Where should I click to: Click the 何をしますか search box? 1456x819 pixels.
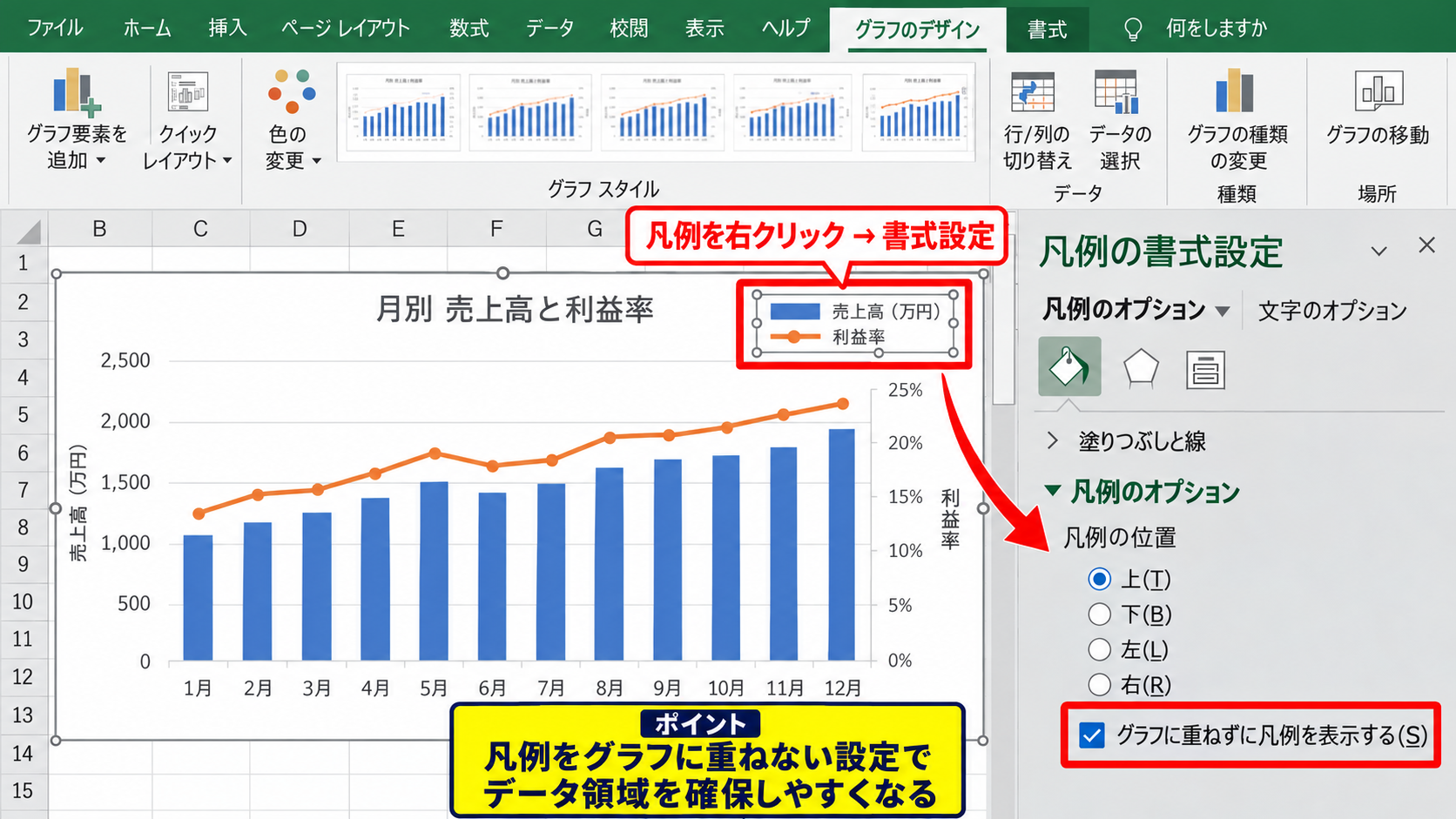(1216, 29)
